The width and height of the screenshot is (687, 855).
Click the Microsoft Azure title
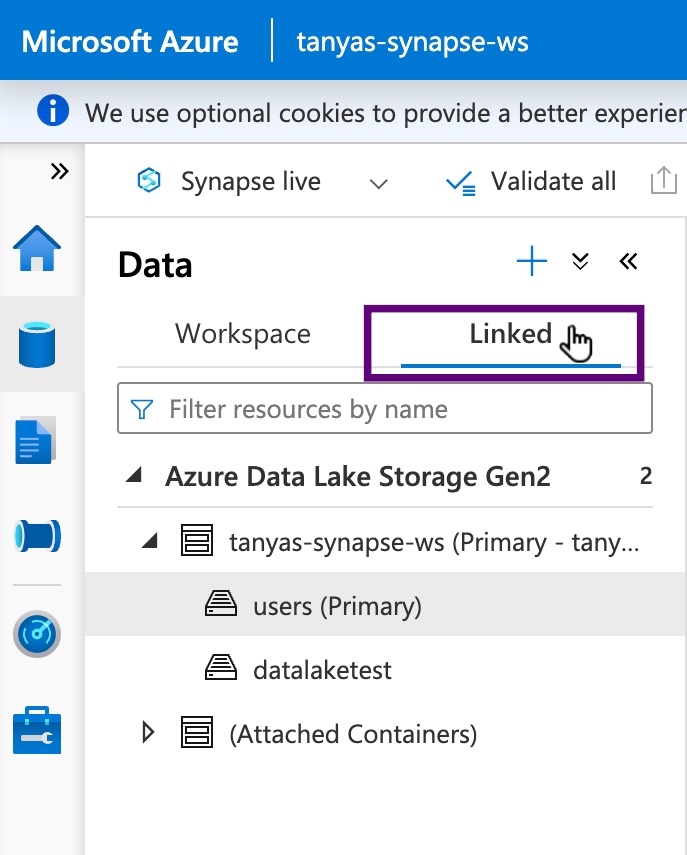[130, 41]
